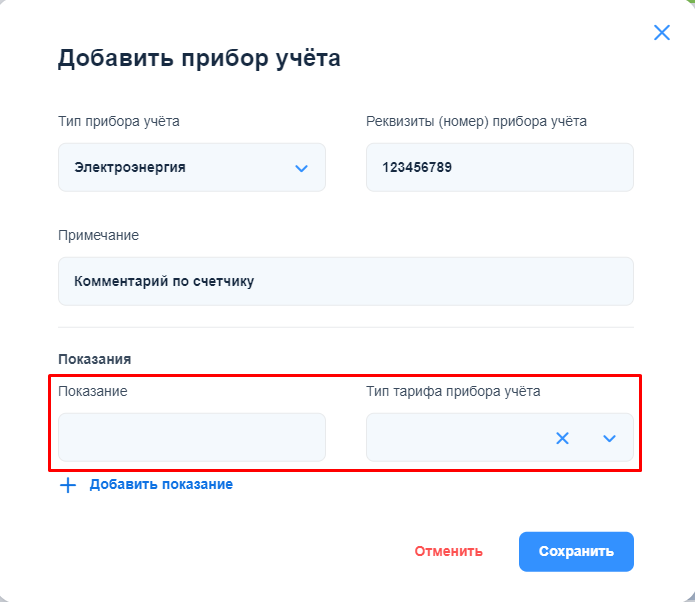Click the Добавить показание link text
Screen dimensions: 695x602
click(161, 484)
